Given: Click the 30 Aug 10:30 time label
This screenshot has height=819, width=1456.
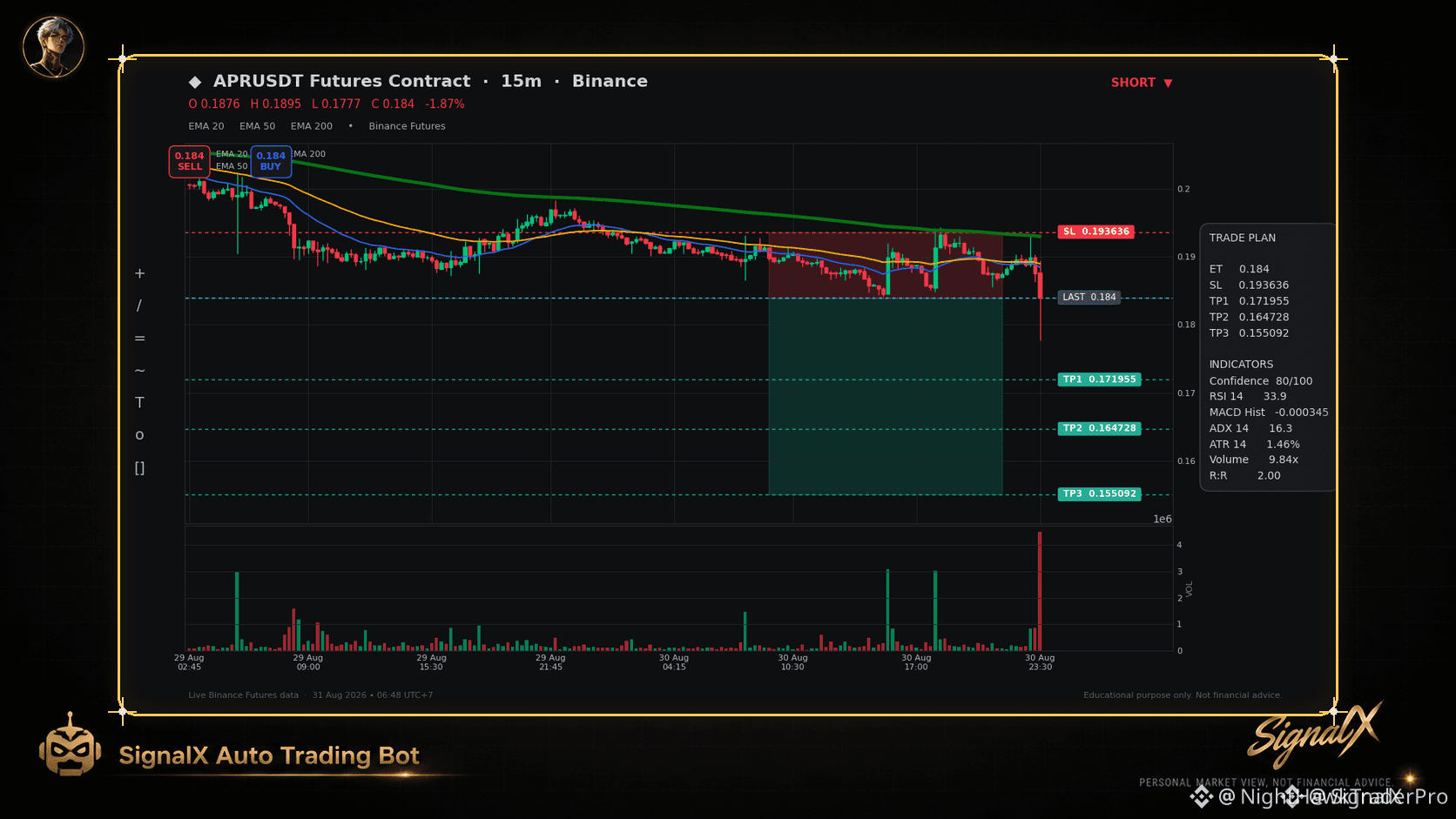Looking at the screenshot, I should 792,662.
